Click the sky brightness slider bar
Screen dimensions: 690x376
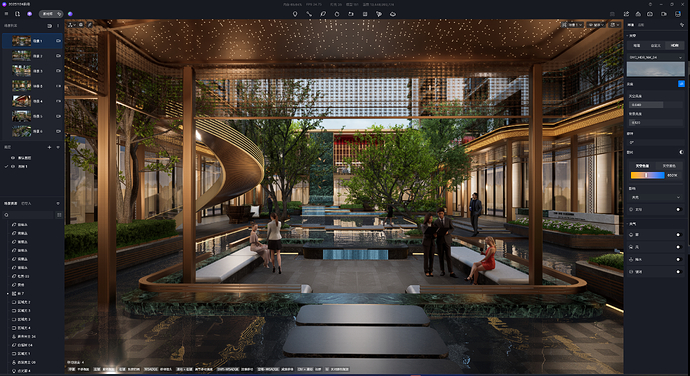(x=655, y=105)
